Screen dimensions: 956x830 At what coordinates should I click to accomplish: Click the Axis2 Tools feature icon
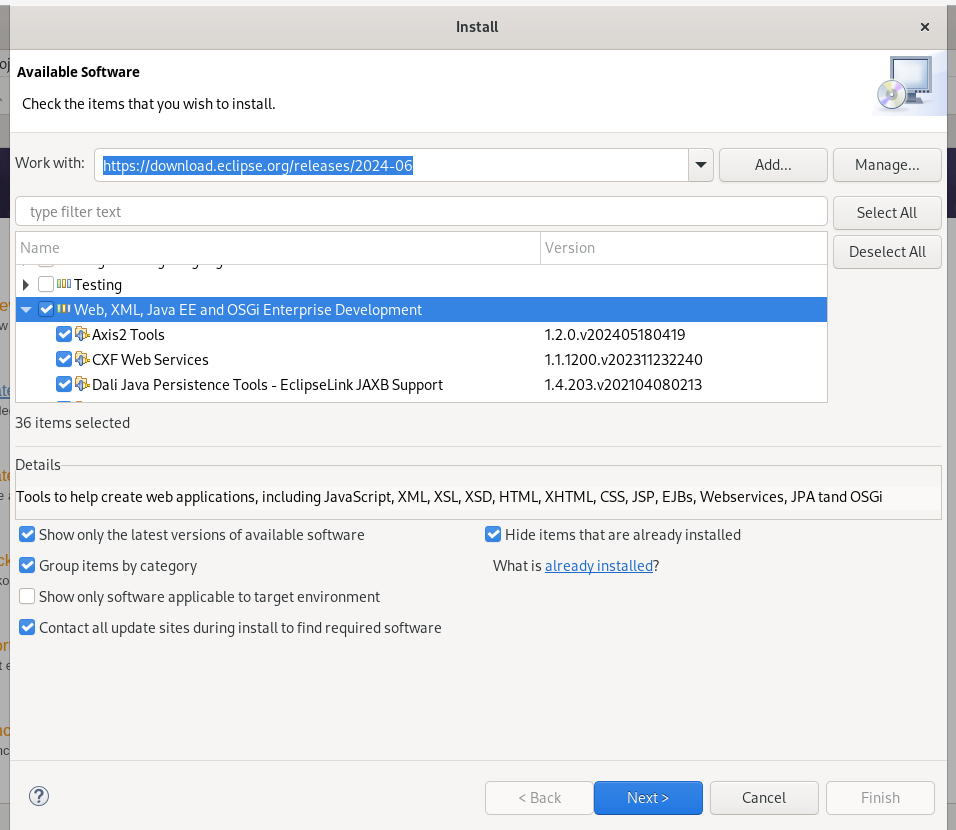pyautogui.click(x=82, y=334)
